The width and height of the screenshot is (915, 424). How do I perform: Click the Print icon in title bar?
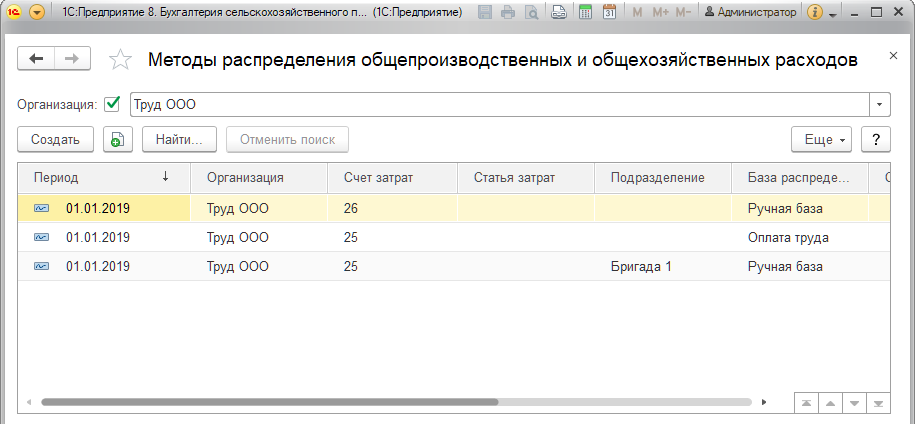point(508,12)
